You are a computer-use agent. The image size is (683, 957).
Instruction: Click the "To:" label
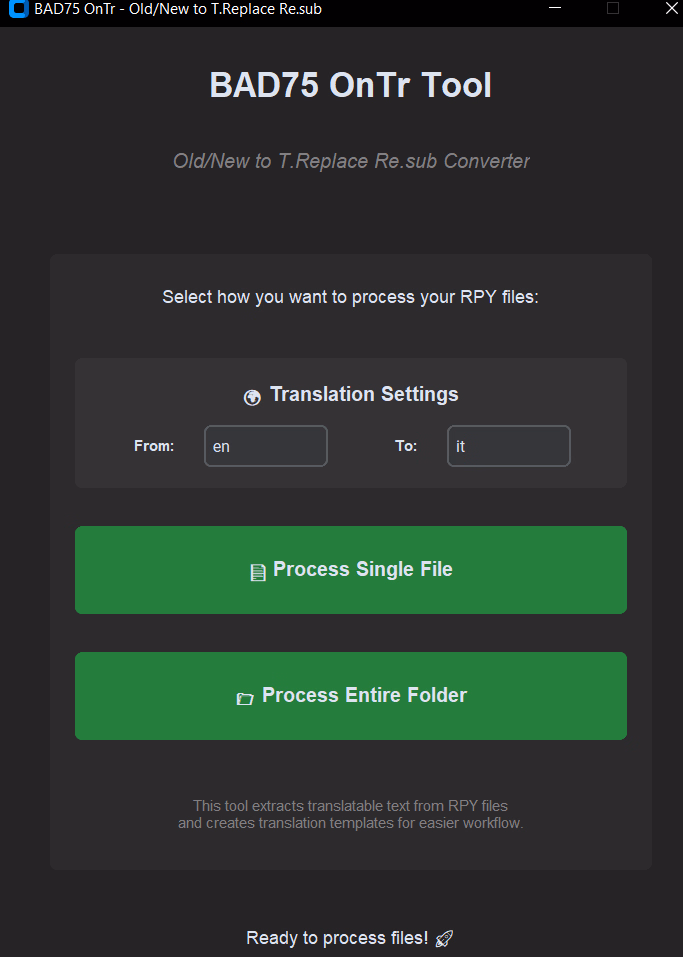pos(406,446)
